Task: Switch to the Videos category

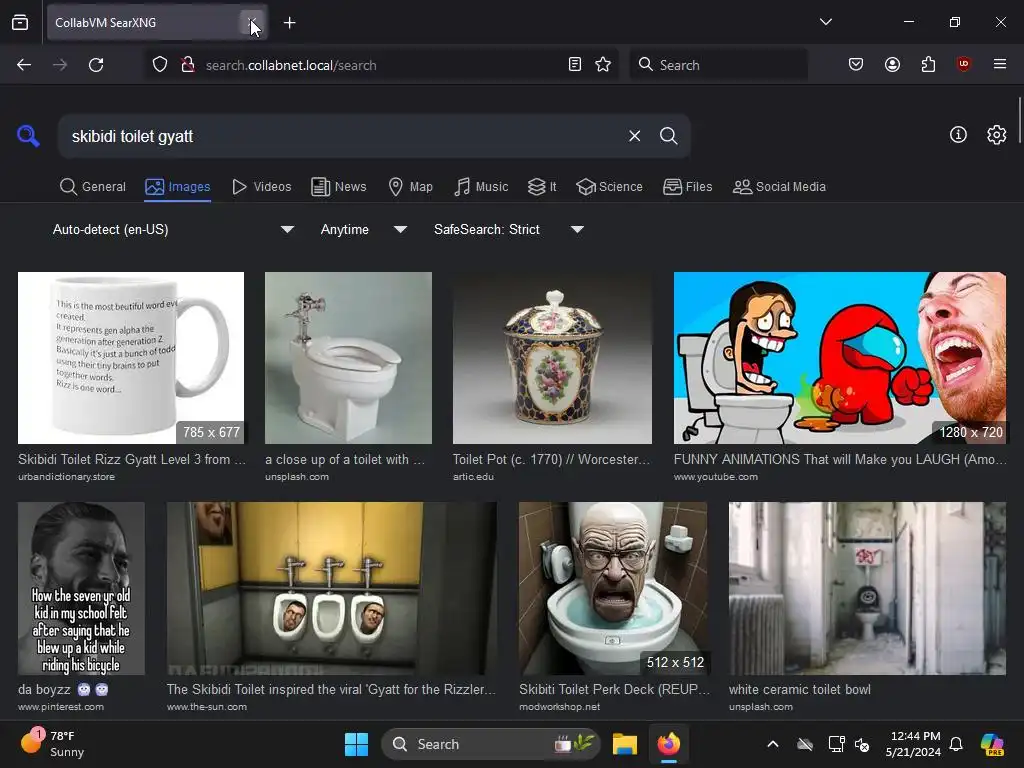Action: pos(262,187)
